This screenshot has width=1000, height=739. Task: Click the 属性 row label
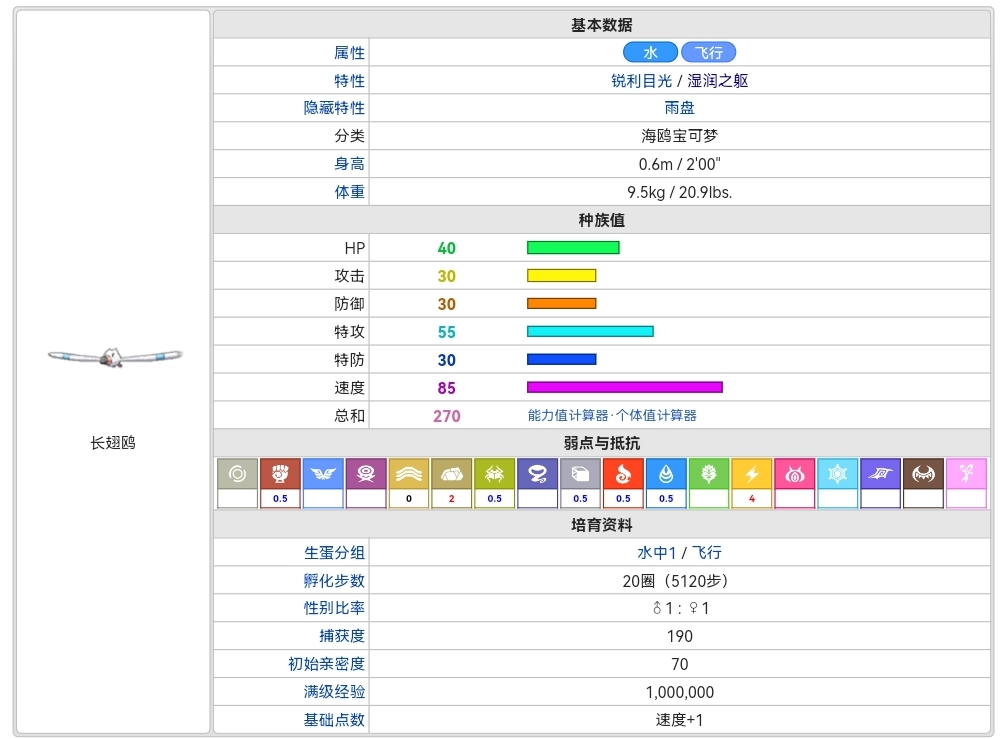point(349,53)
